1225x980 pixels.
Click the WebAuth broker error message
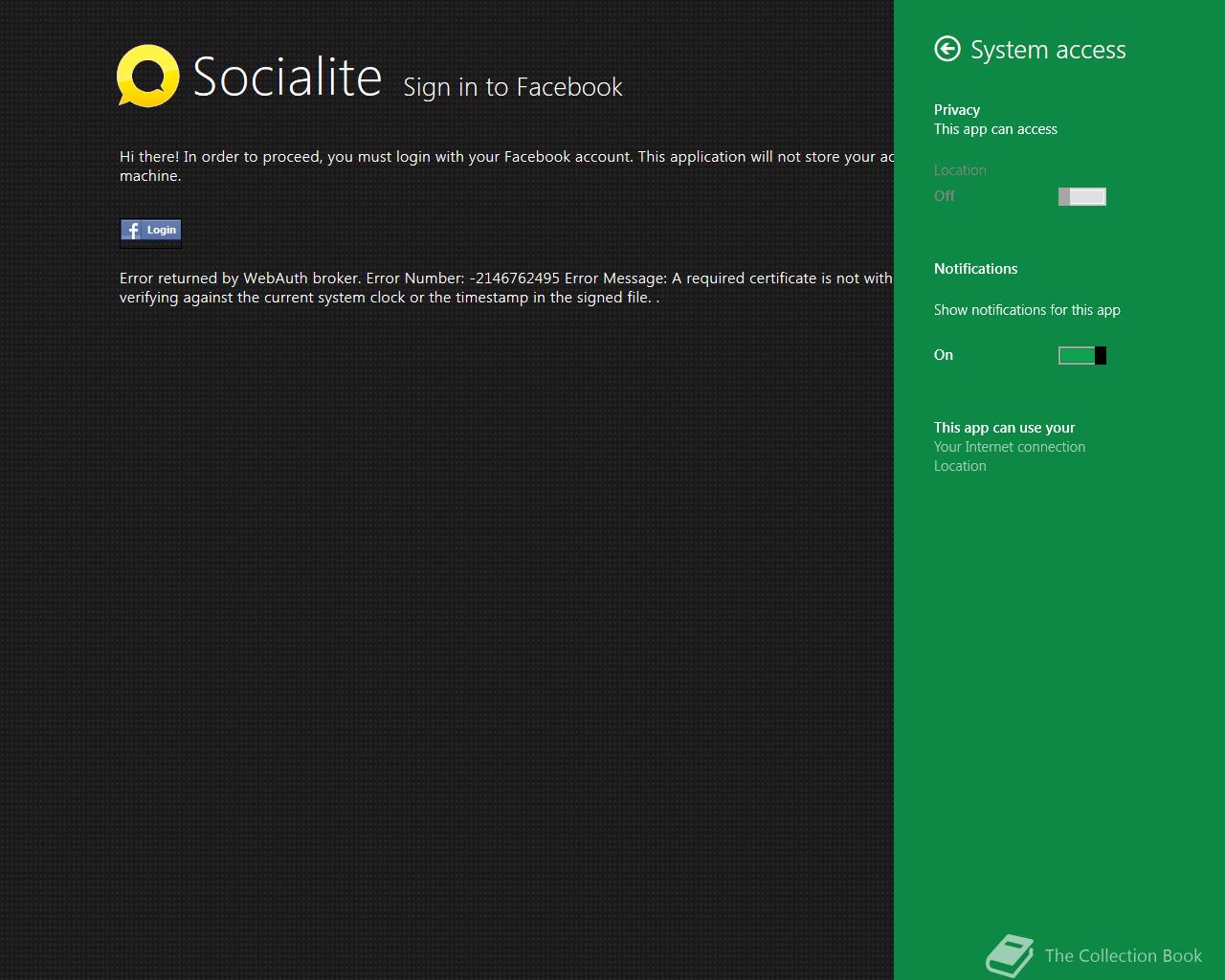506,288
